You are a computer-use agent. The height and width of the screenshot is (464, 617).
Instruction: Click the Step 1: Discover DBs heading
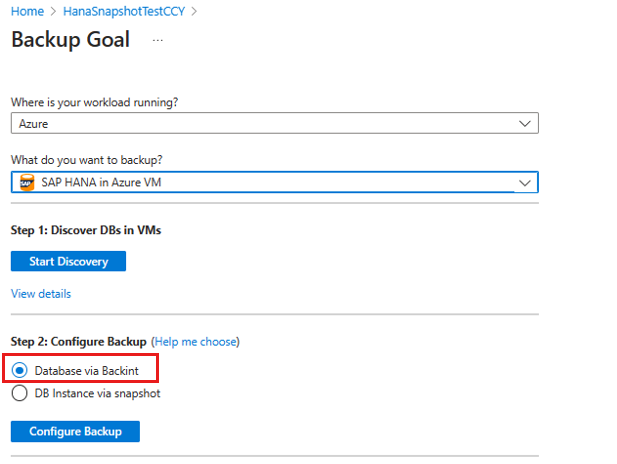click(86, 230)
